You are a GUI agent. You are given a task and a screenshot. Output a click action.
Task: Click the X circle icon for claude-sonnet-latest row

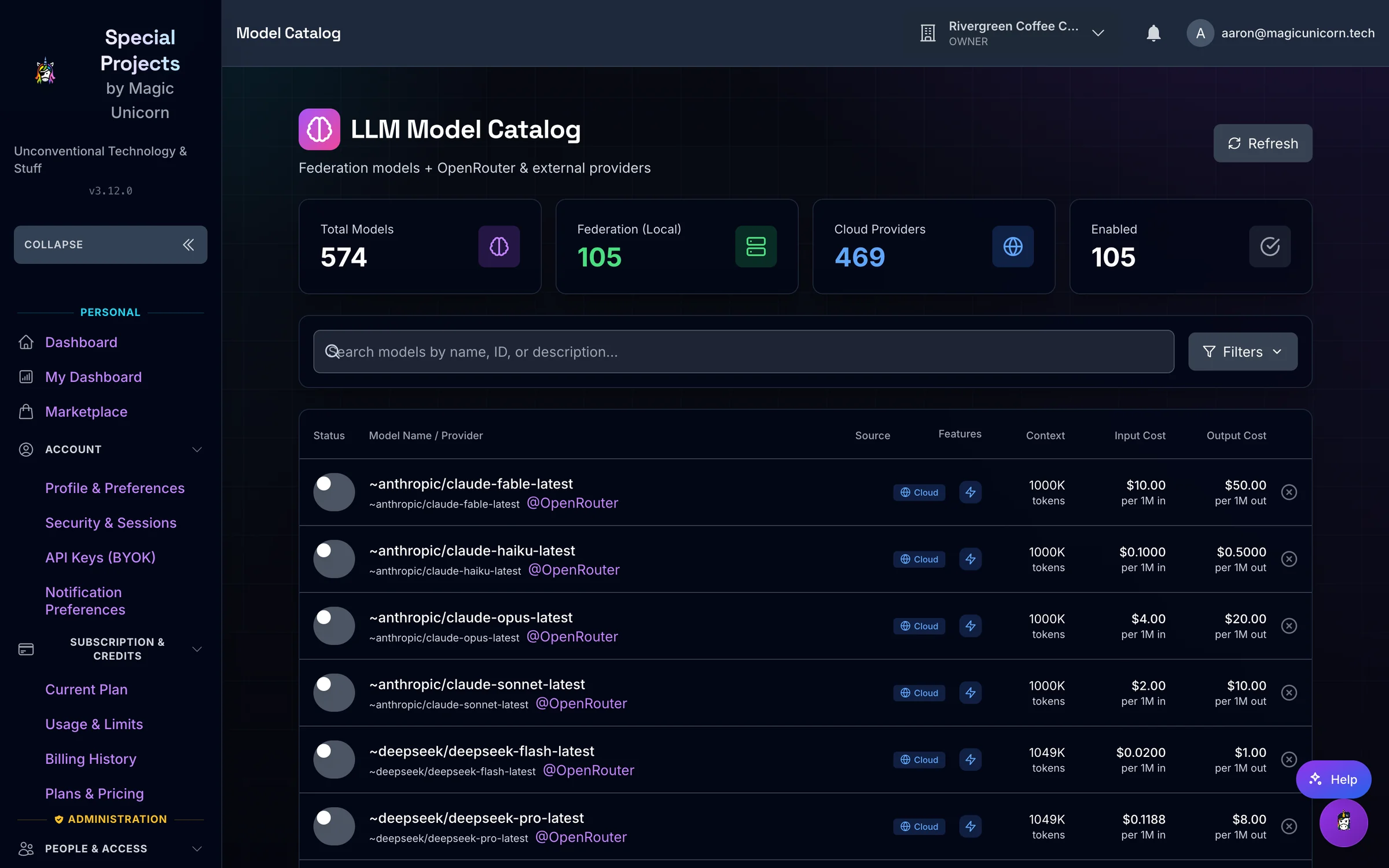(1289, 693)
